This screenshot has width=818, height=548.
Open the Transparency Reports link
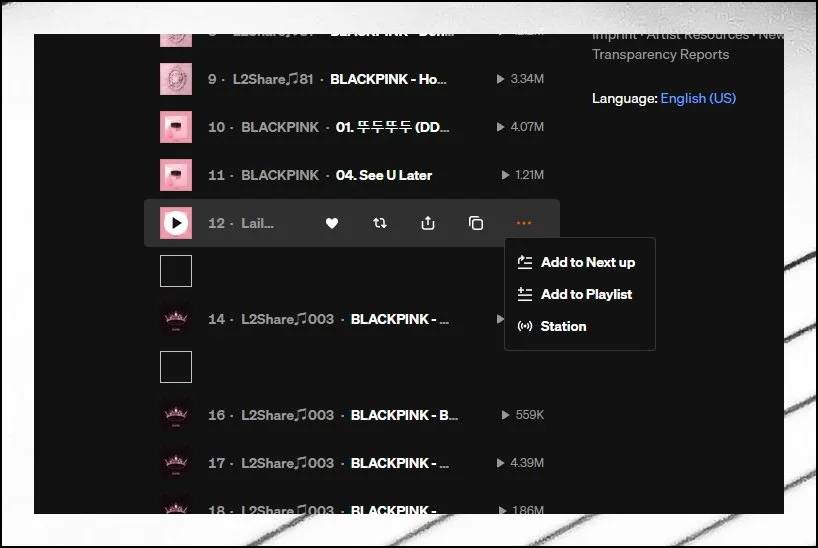click(660, 54)
